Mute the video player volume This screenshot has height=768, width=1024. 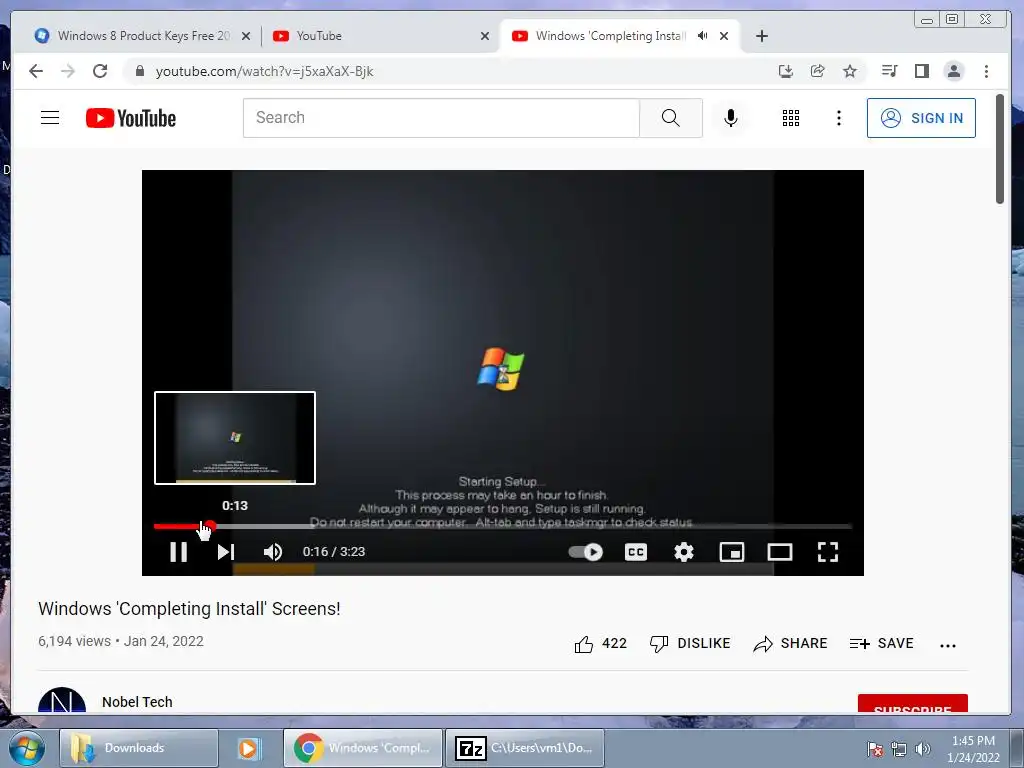pyautogui.click(x=273, y=552)
